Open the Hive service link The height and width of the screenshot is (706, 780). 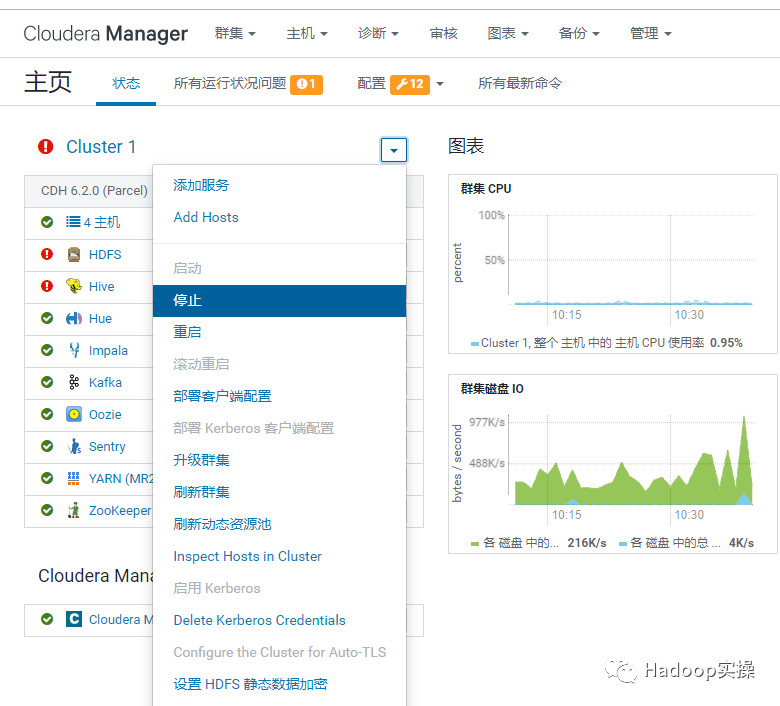coord(101,287)
